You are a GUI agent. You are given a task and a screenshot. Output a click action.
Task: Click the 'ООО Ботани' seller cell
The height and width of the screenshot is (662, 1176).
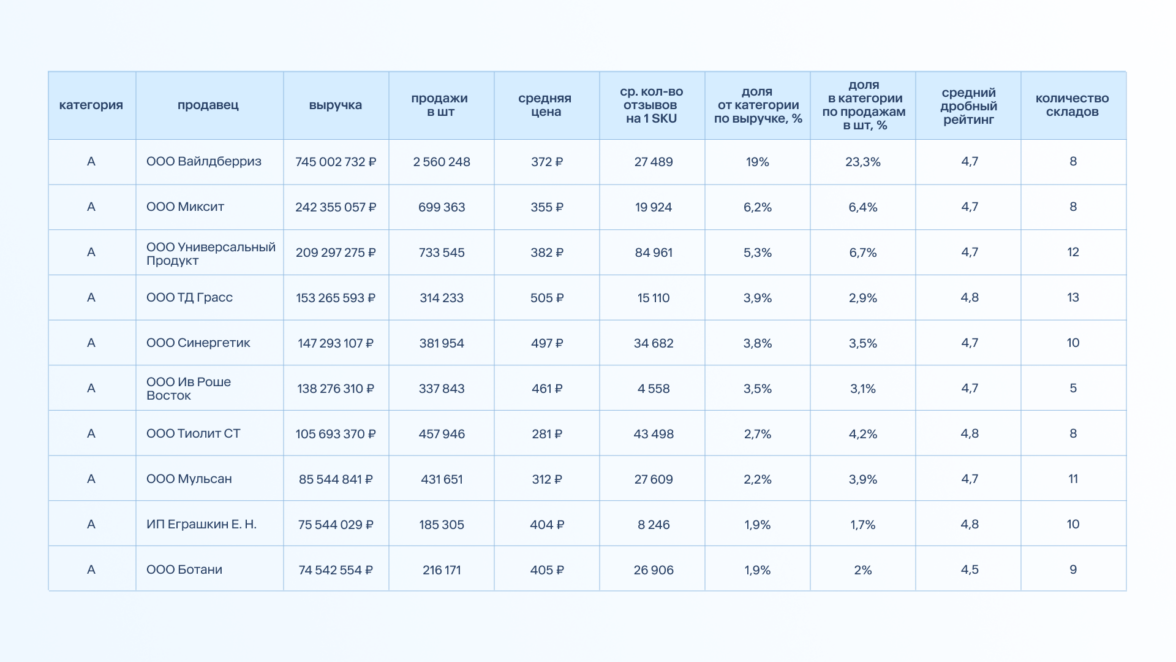tap(185, 570)
